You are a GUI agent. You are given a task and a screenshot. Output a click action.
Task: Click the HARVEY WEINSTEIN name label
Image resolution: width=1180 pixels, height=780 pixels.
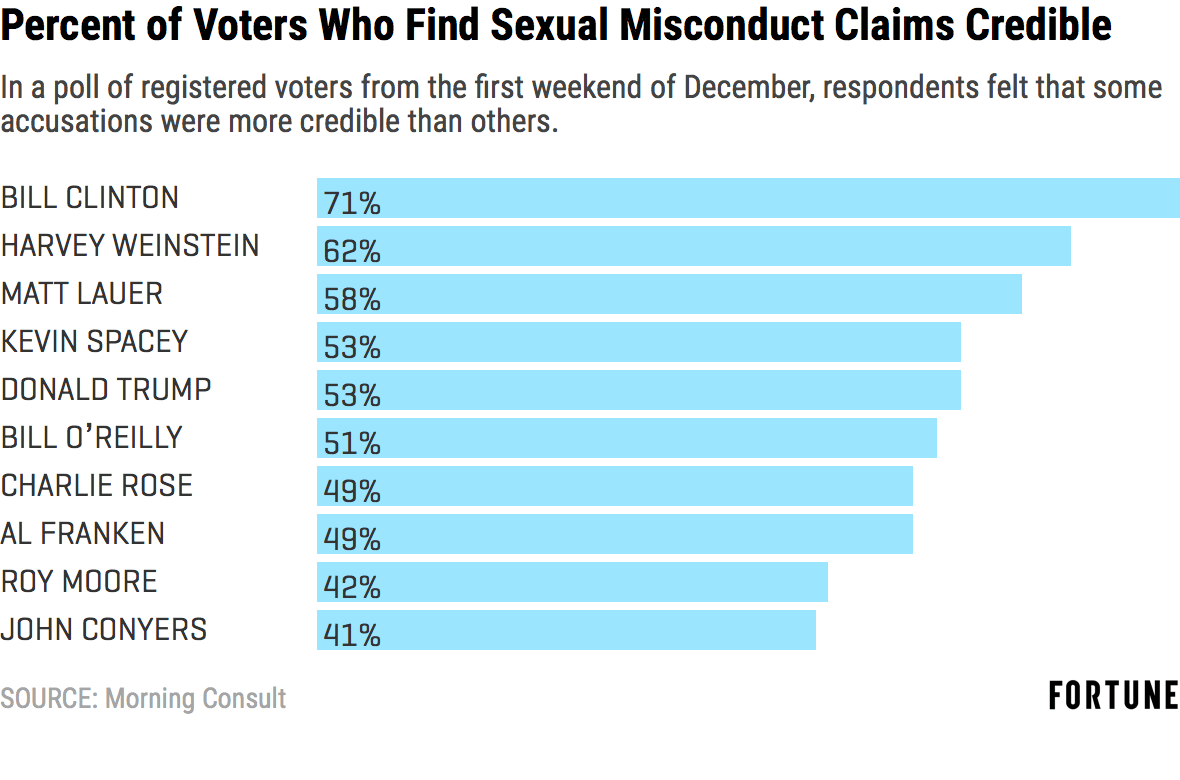point(130,246)
